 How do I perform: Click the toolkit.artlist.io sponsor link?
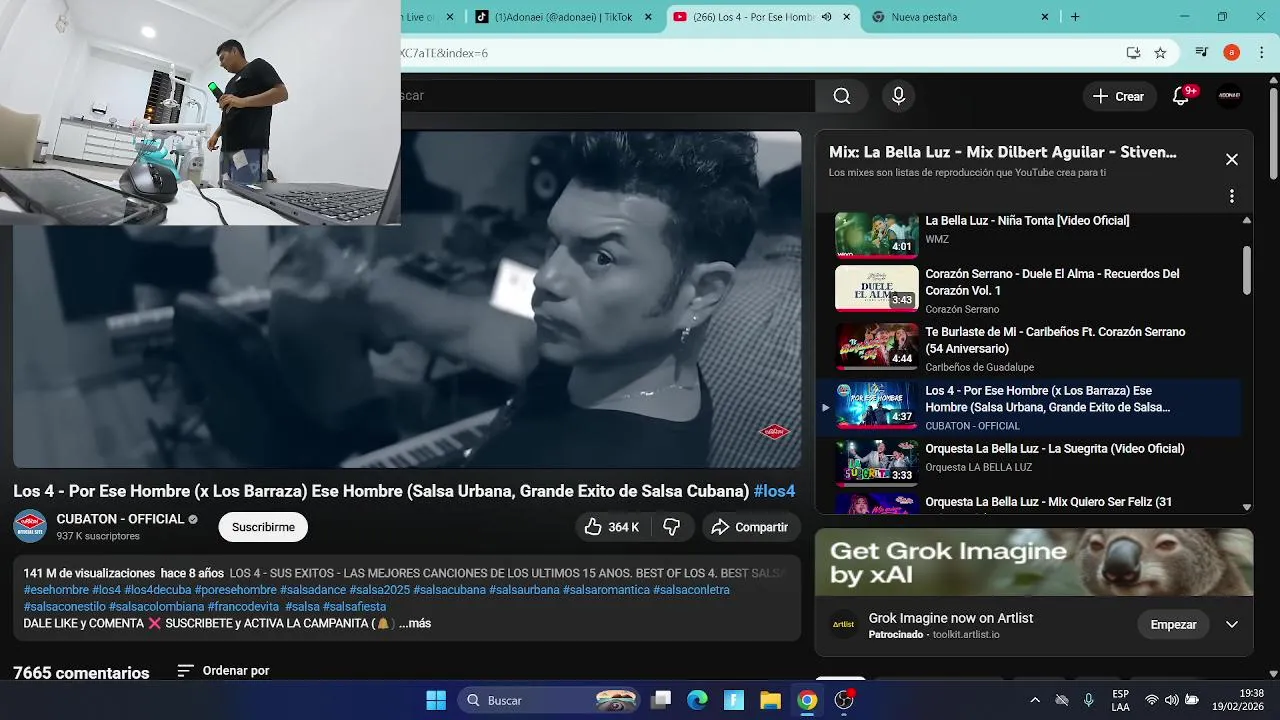click(965, 635)
